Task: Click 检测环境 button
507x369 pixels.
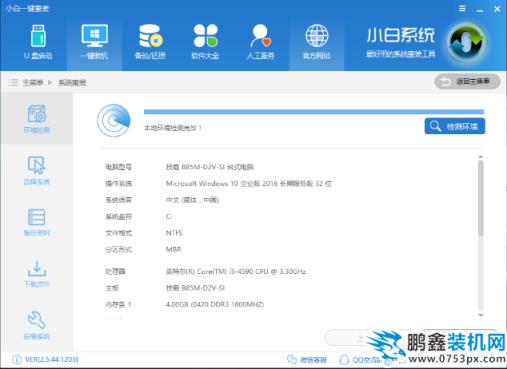Action: click(455, 126)
